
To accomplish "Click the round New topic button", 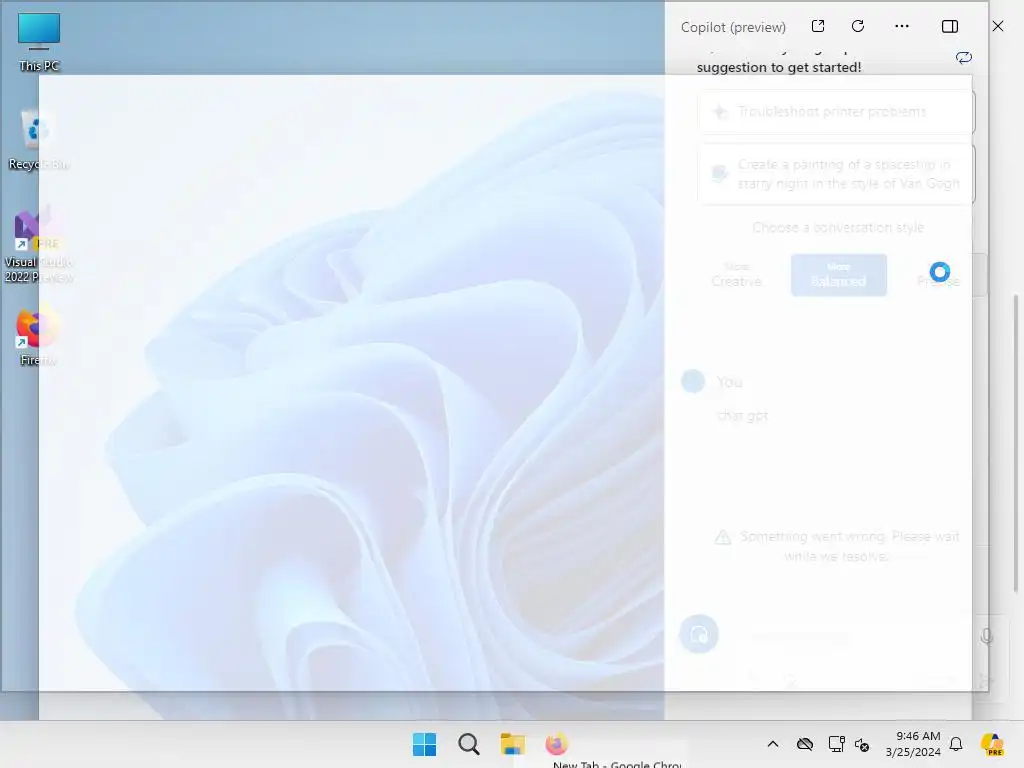I will click(699, 633).
